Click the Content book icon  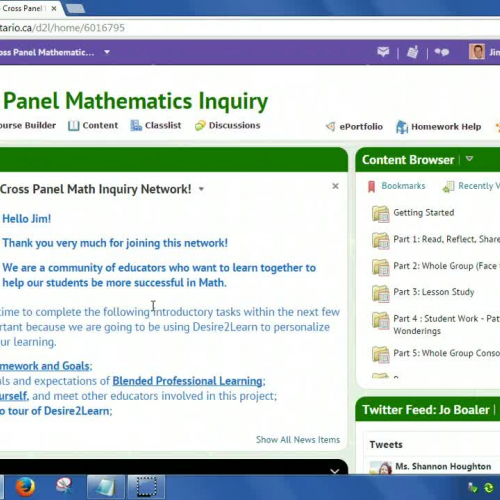click(73, 126)
